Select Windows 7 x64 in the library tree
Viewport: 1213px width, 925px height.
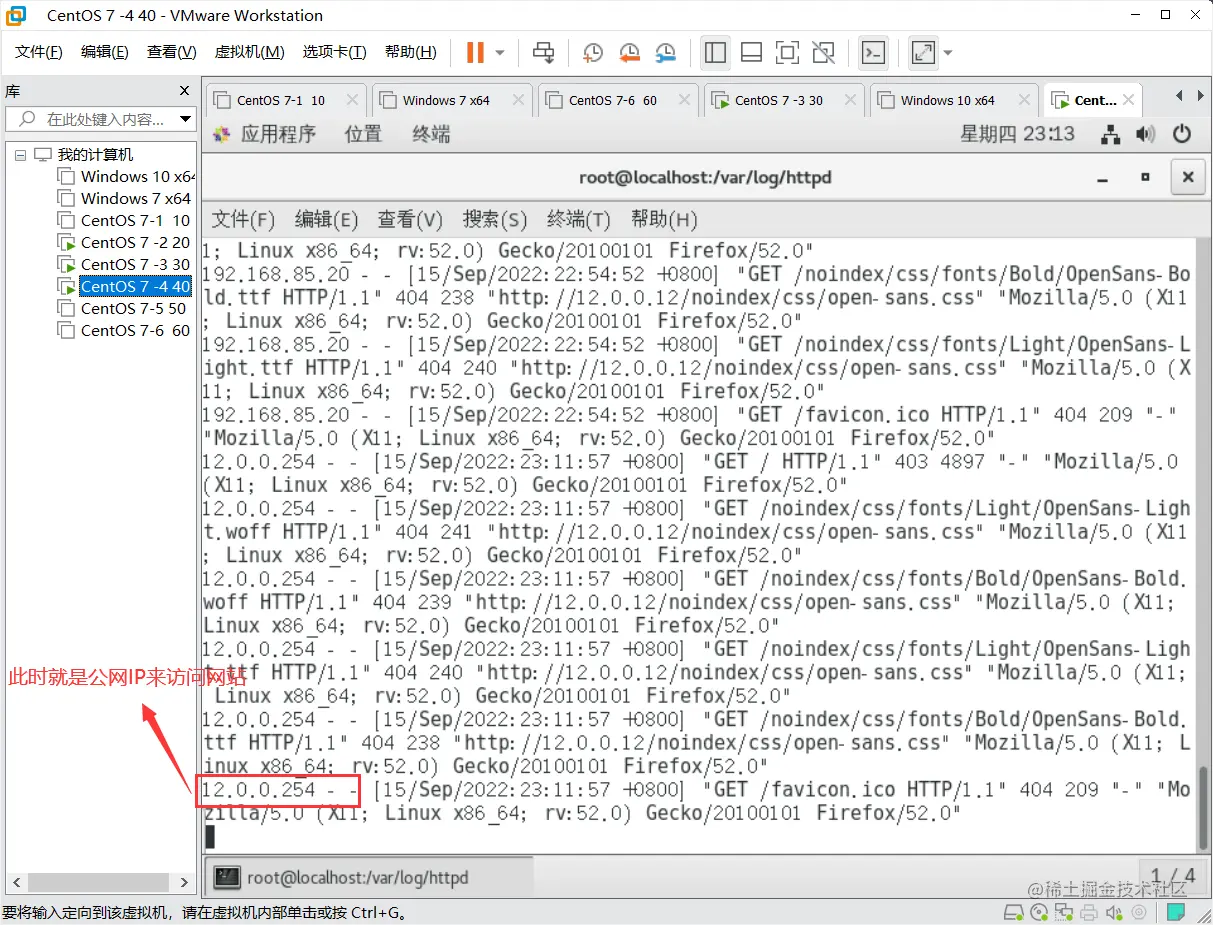tap(125, 198)
